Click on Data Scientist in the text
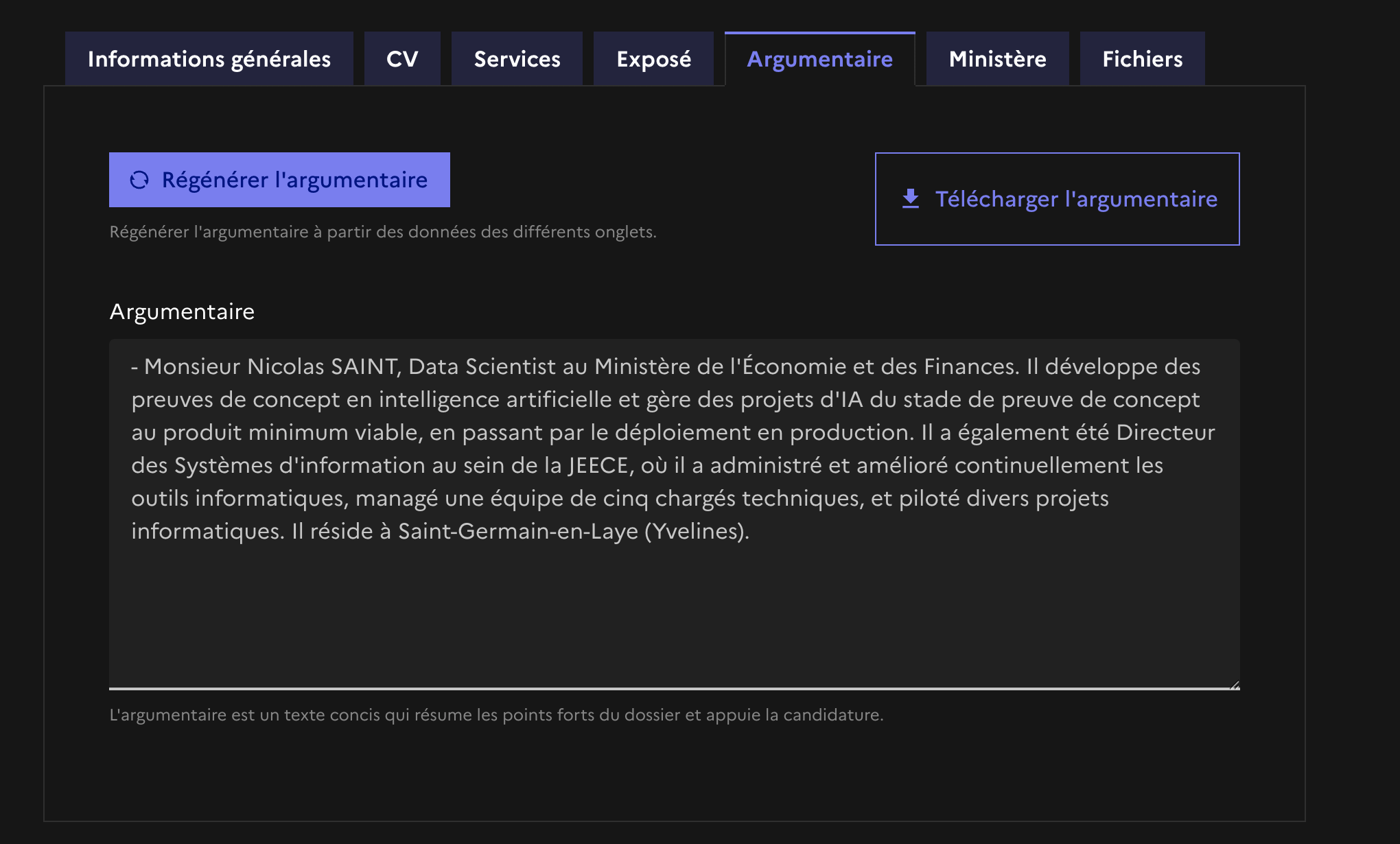 (x=482, y=366)
